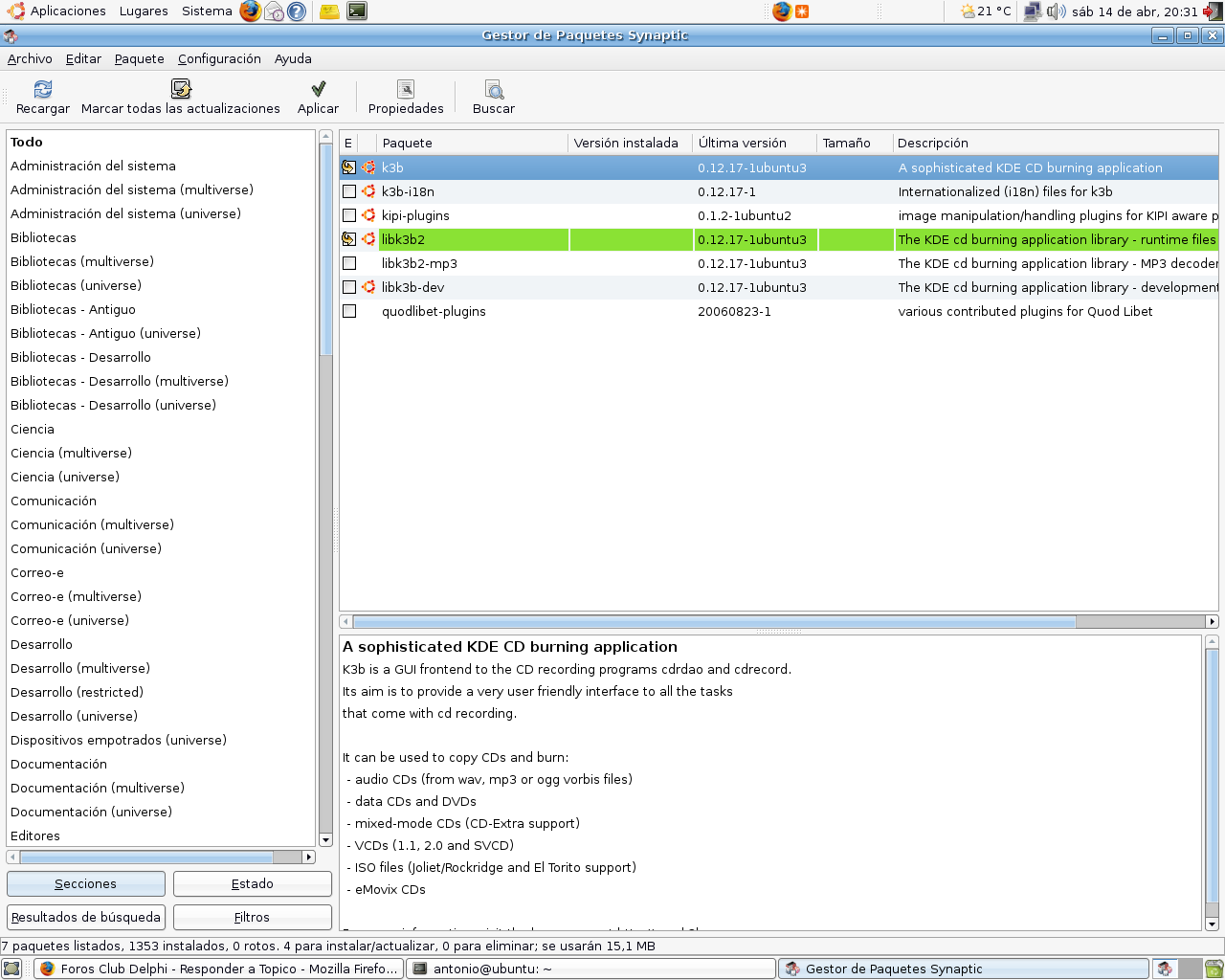Open the help launcher in top panel
This screenshot has height=980, width=1225.
tap(297, 11)
